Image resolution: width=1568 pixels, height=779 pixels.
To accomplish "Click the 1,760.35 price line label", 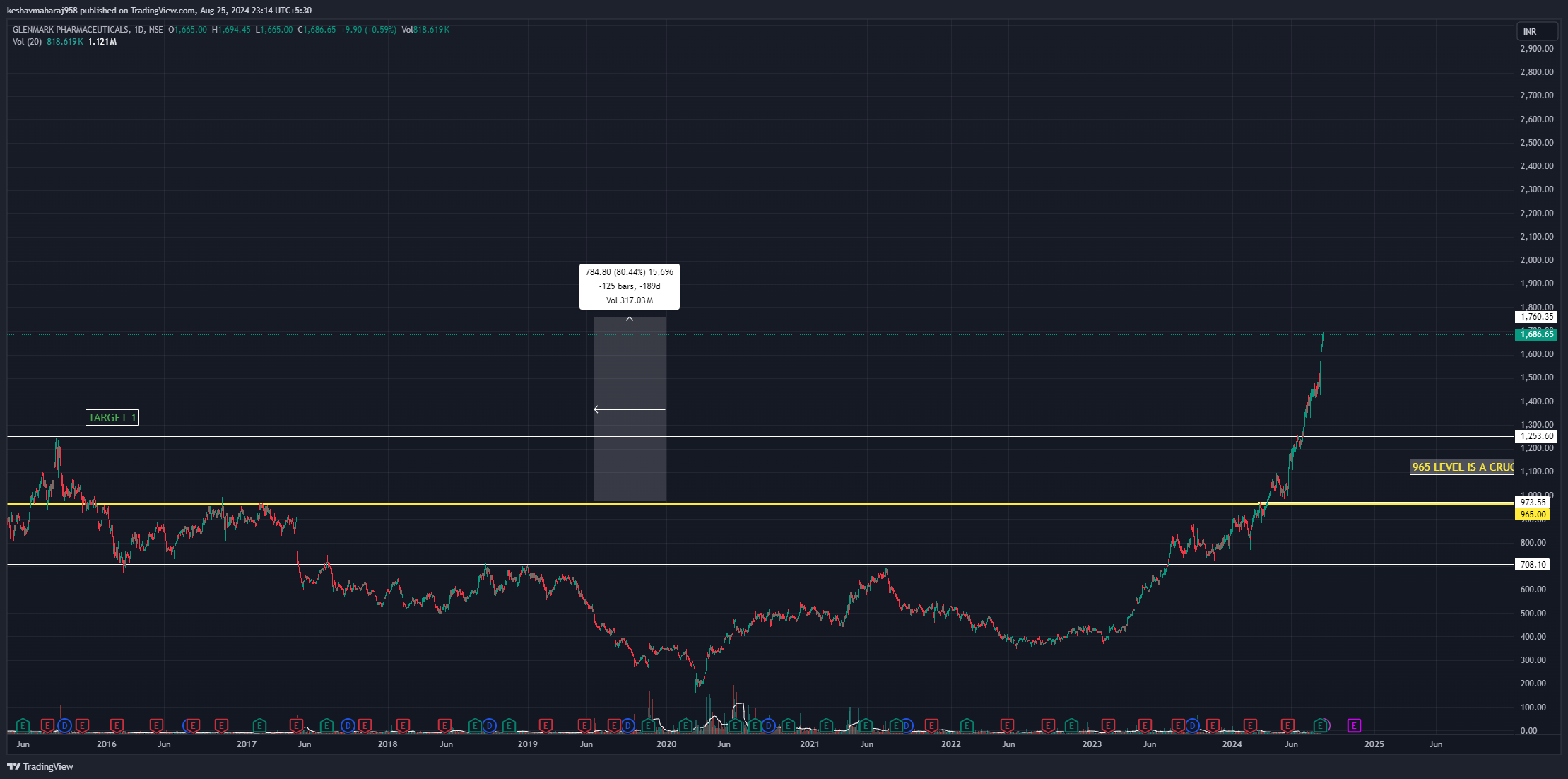I will pyautogui.click(x=1536, y=317).
